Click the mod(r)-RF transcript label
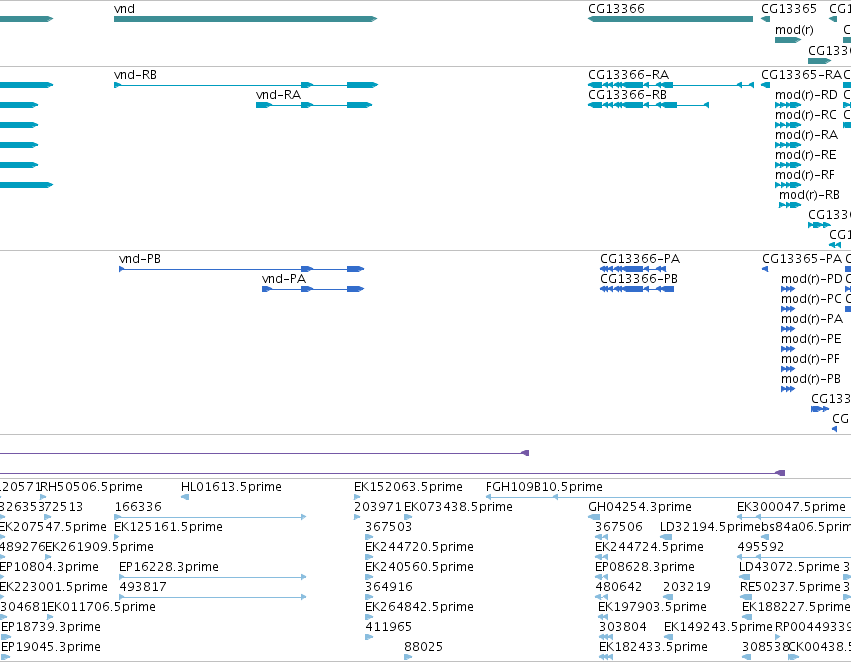 click(805, 175)
